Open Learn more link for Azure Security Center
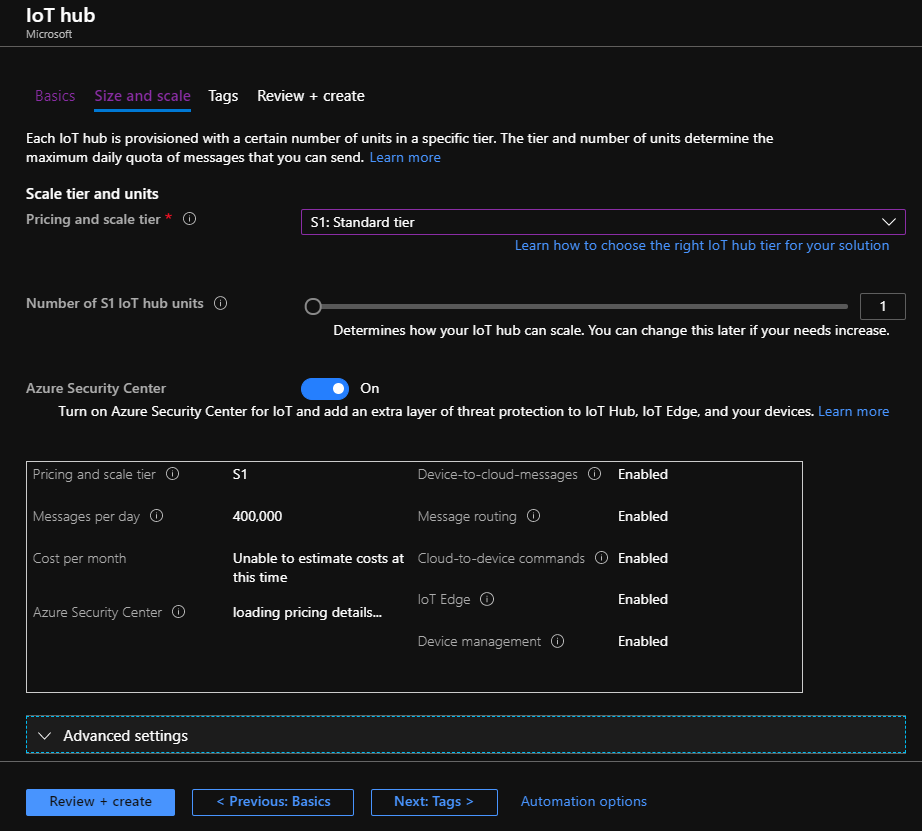 pyautogui.click(x=853, y=411)
